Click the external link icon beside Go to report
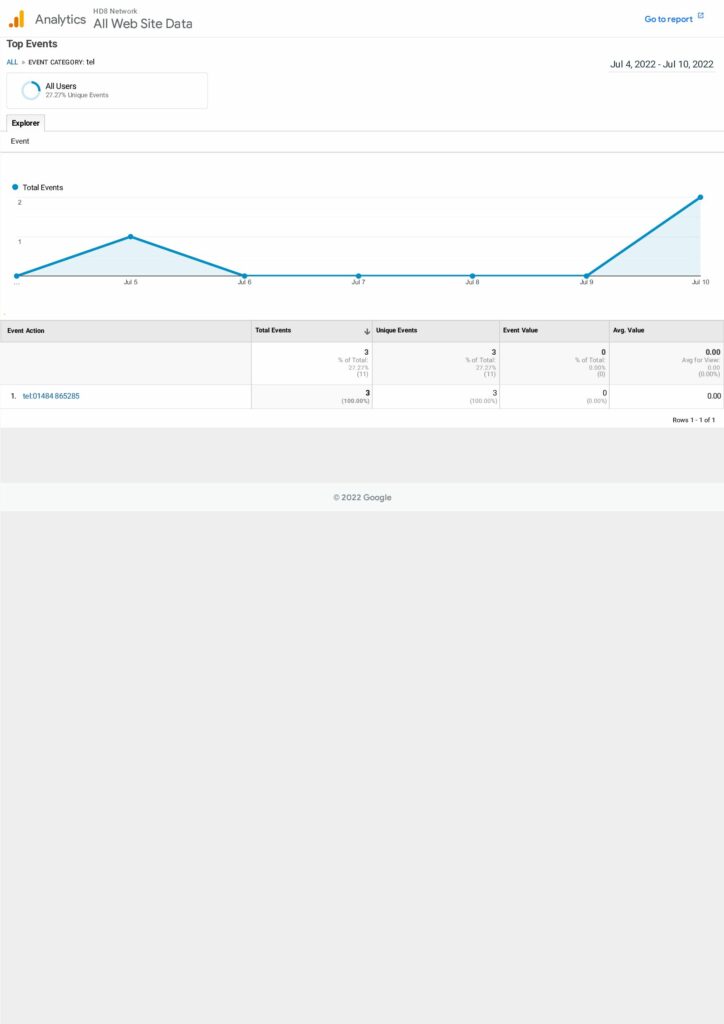724x1024 pixels. click(x=700, y=17)
